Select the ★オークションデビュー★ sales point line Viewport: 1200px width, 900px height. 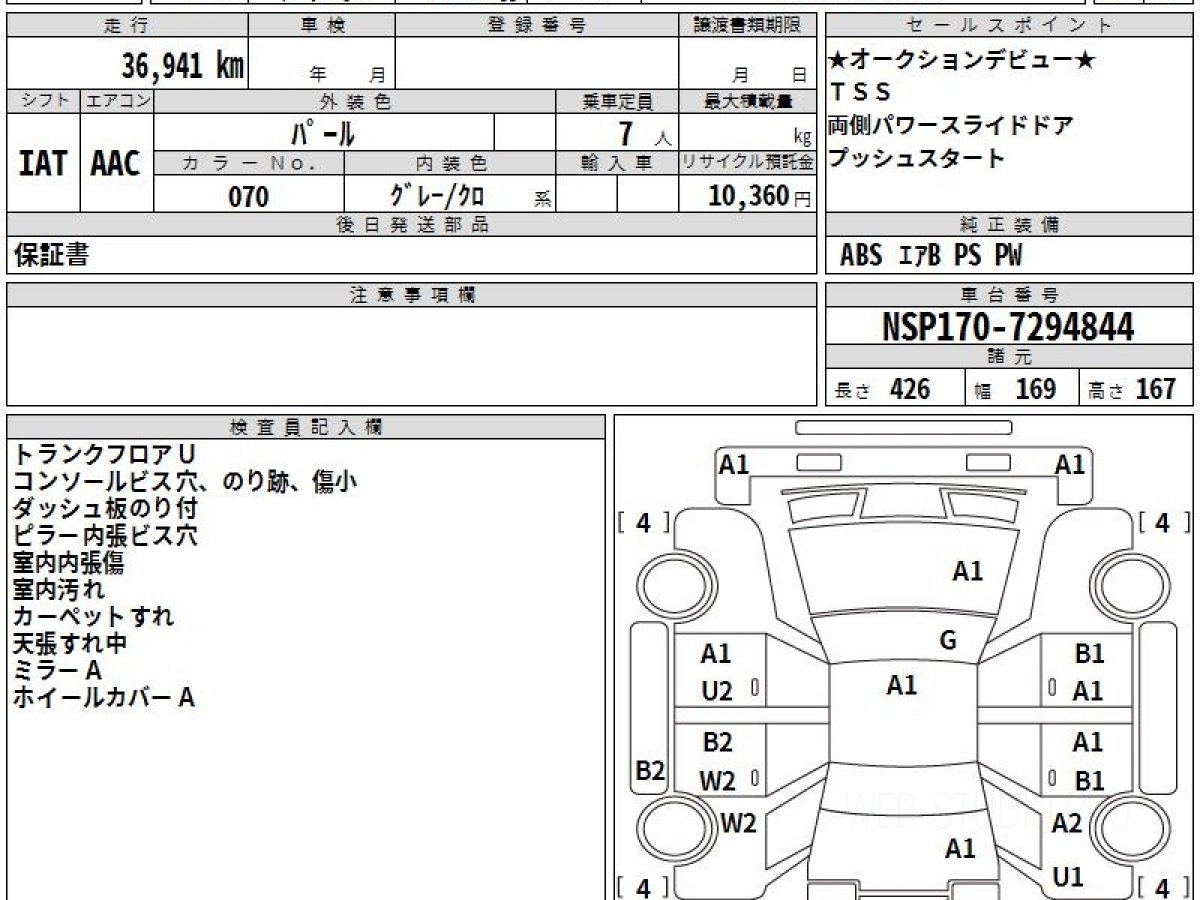962,61
